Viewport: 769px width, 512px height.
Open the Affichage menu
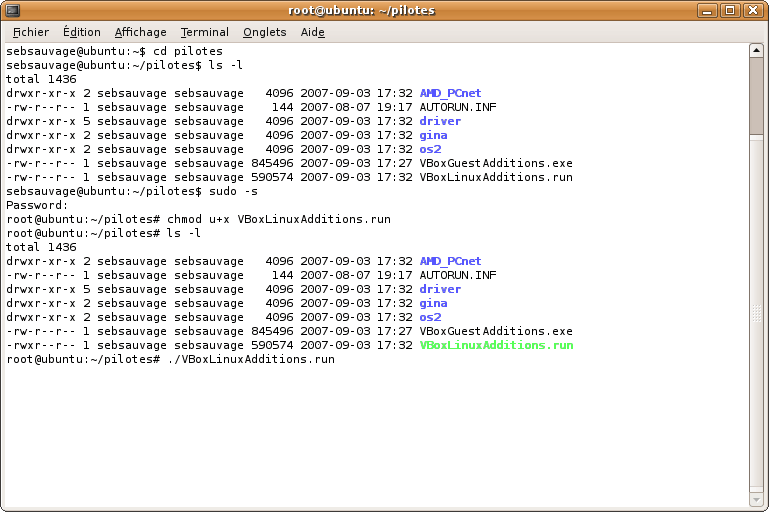141,32
